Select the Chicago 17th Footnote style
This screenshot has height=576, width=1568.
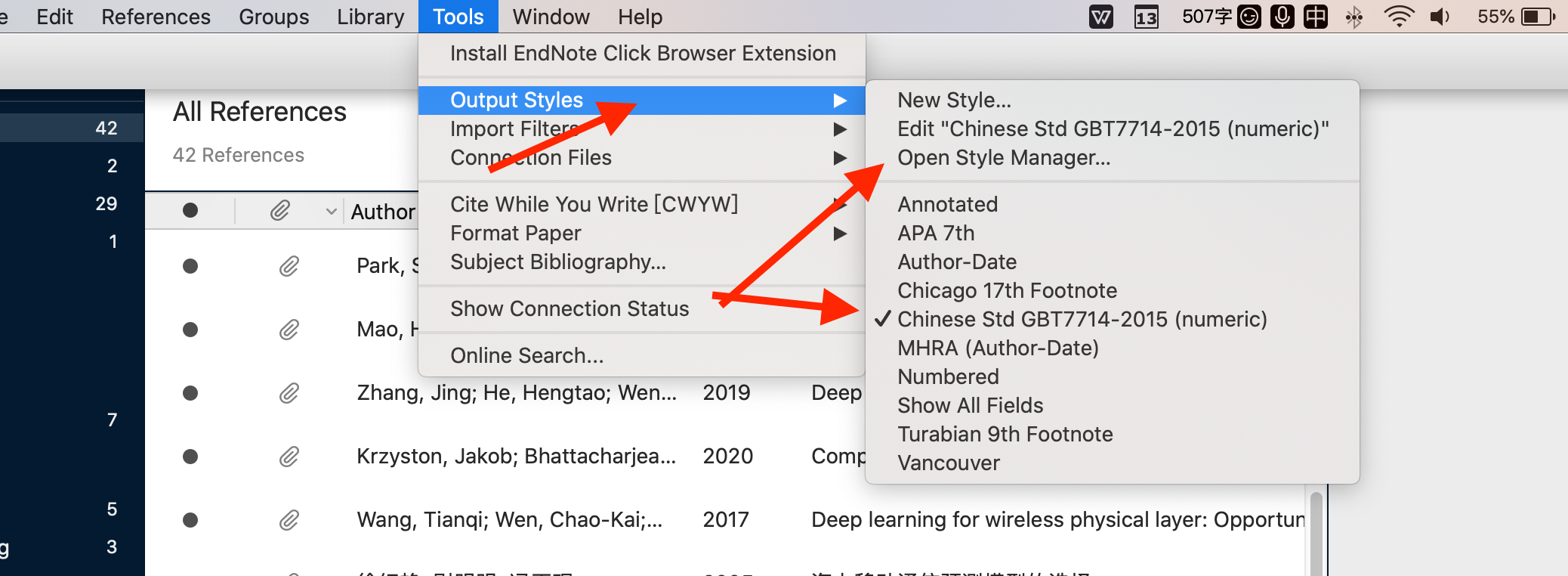pos(1112,290)
